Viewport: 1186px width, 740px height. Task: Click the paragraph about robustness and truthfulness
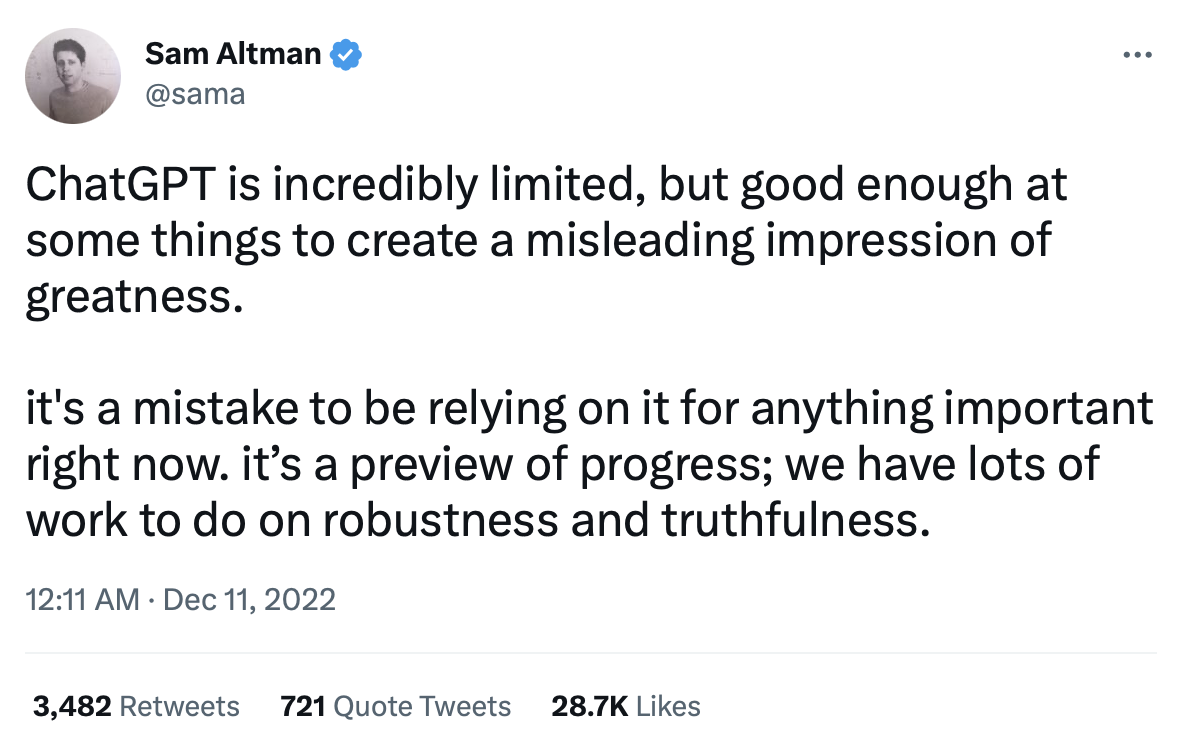point(589,464)
